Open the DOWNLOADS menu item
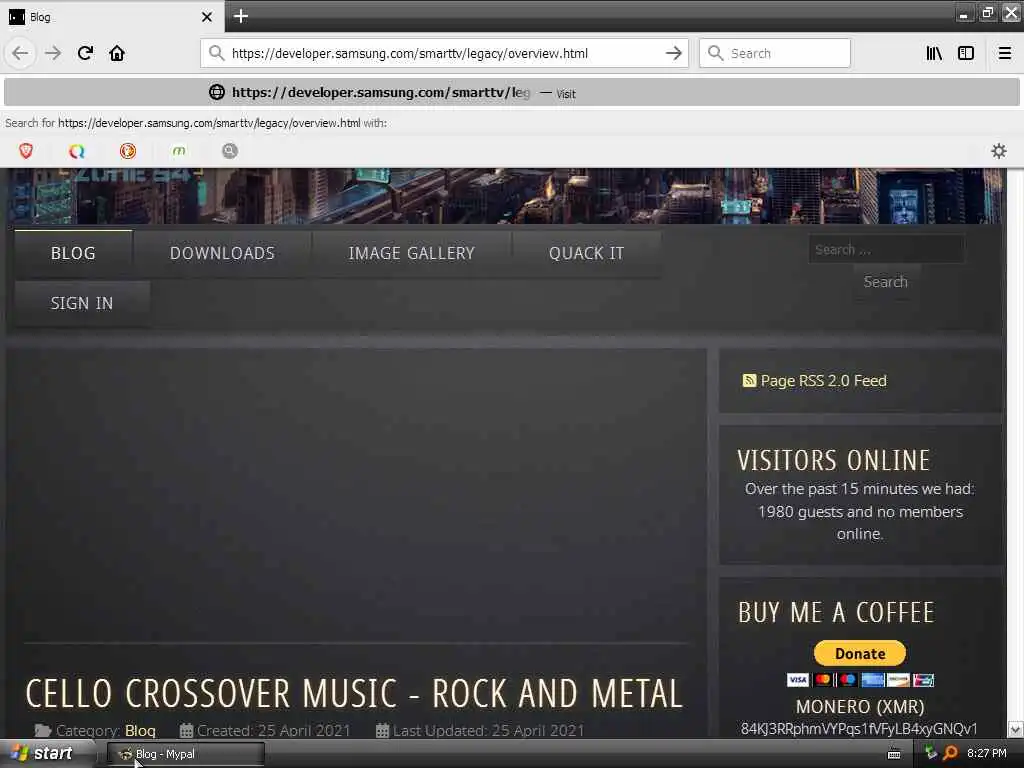The height and width of the screenshot is (768, 1024). click(x=222, y=253)
